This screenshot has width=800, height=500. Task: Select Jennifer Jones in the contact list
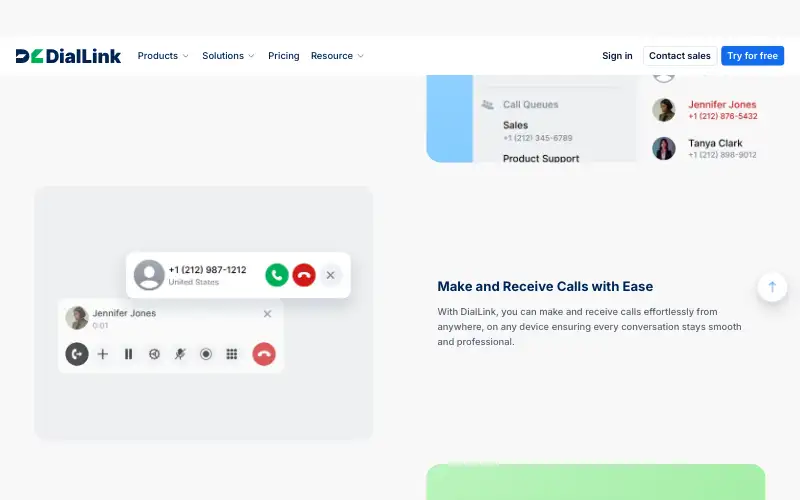[x=722, y=105]
